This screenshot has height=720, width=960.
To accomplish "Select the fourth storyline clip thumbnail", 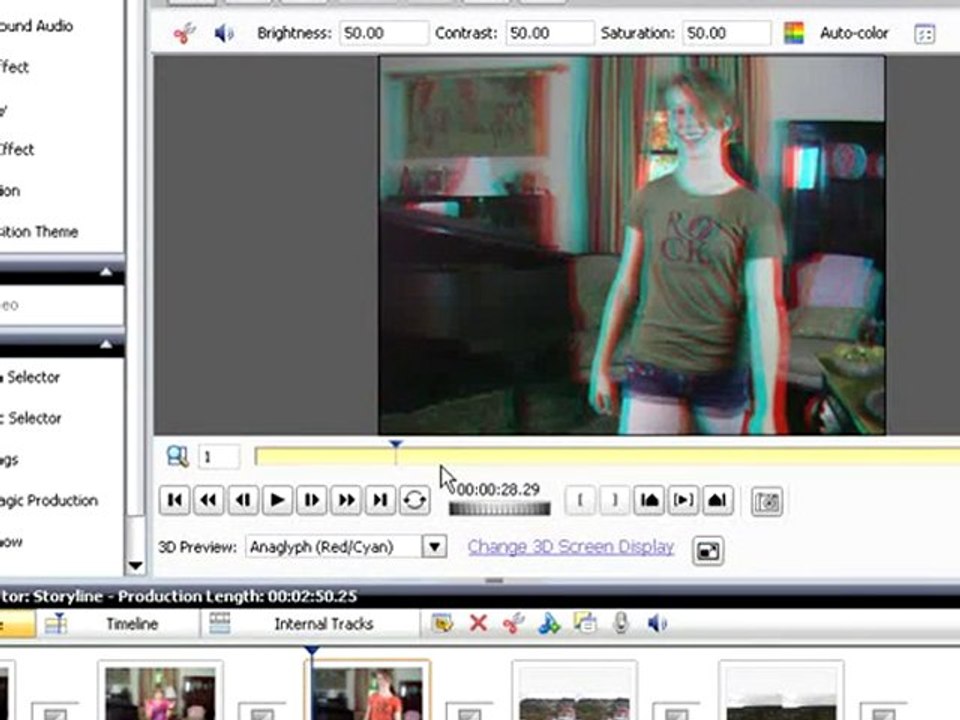I will click(782, 692).
